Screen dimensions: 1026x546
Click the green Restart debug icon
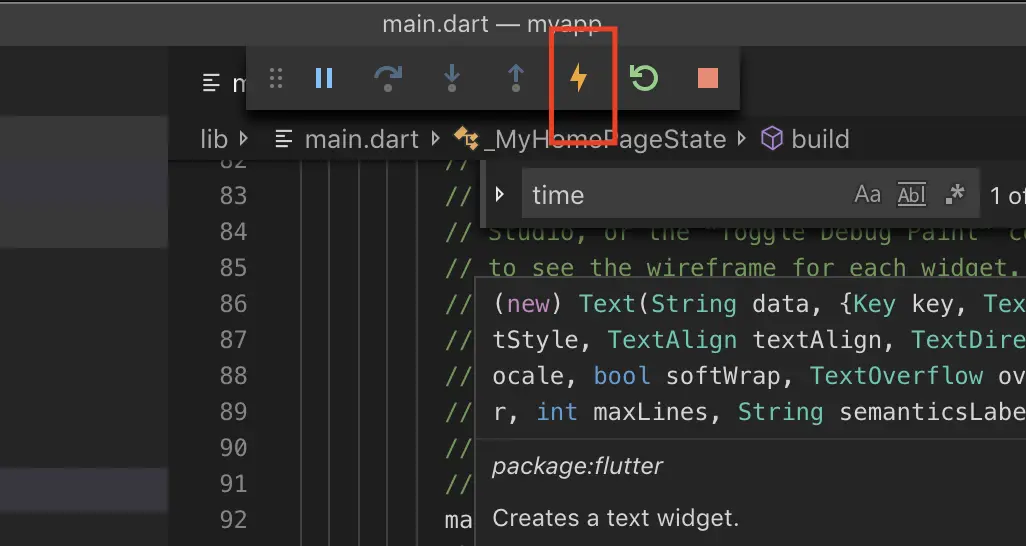[x=644, y=79]
